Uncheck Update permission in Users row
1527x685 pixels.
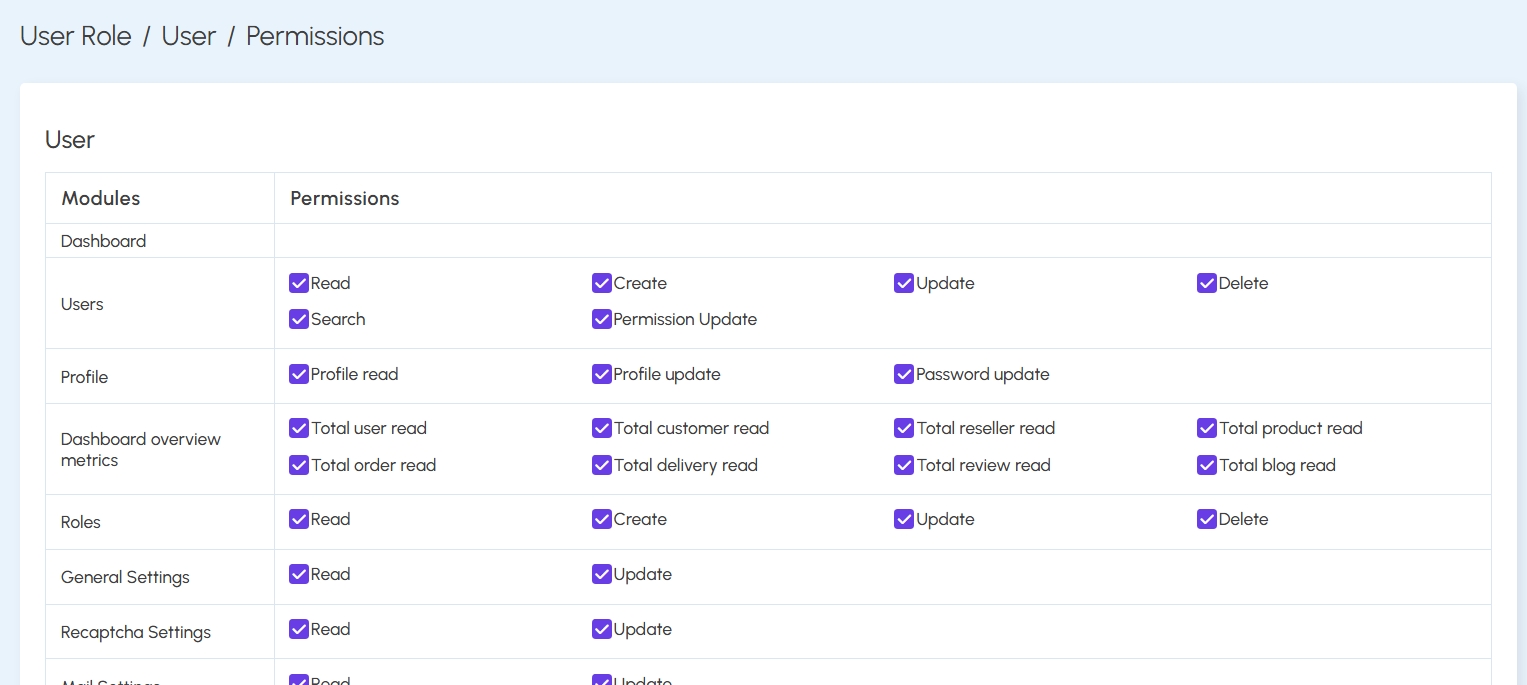tap(904, 283)
